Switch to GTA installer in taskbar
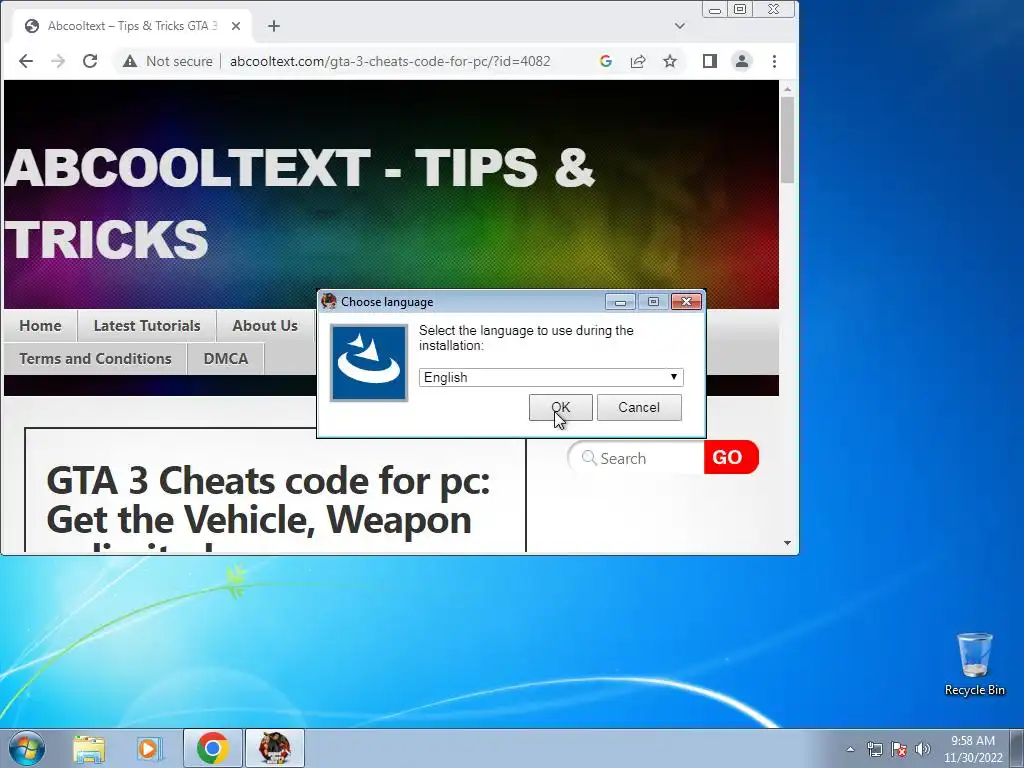This screenshot has width=1024, height=768. 274,748
